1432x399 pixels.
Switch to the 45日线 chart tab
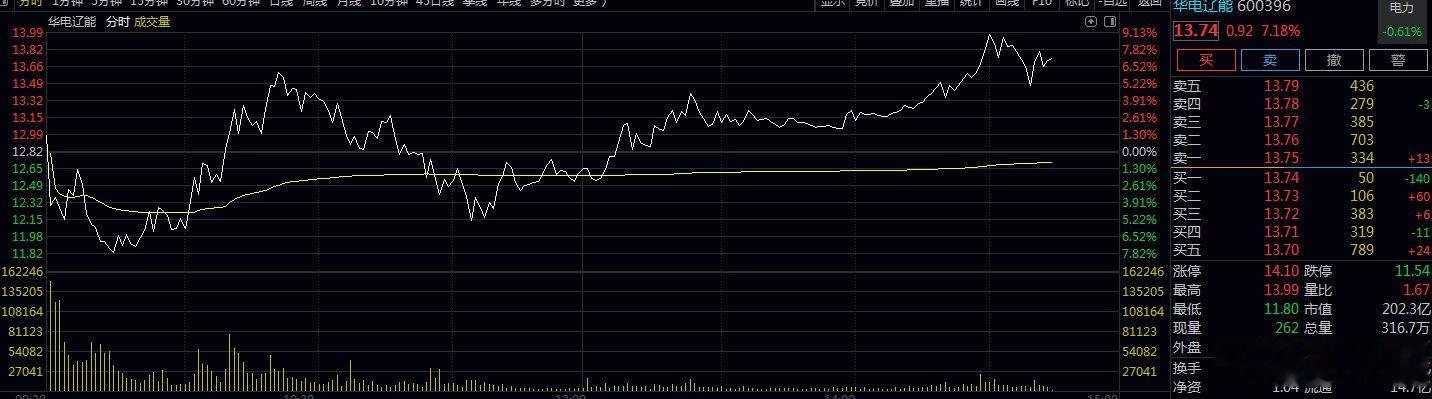point(435,3)
